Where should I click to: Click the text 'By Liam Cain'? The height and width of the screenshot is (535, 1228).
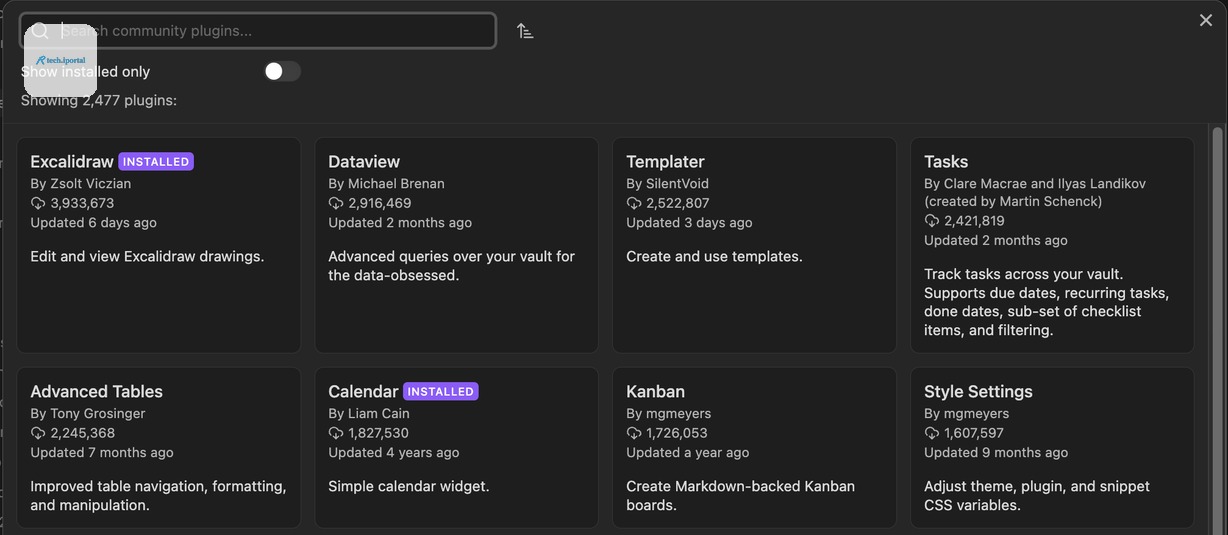pyautogui.click(x=369, y=414)
